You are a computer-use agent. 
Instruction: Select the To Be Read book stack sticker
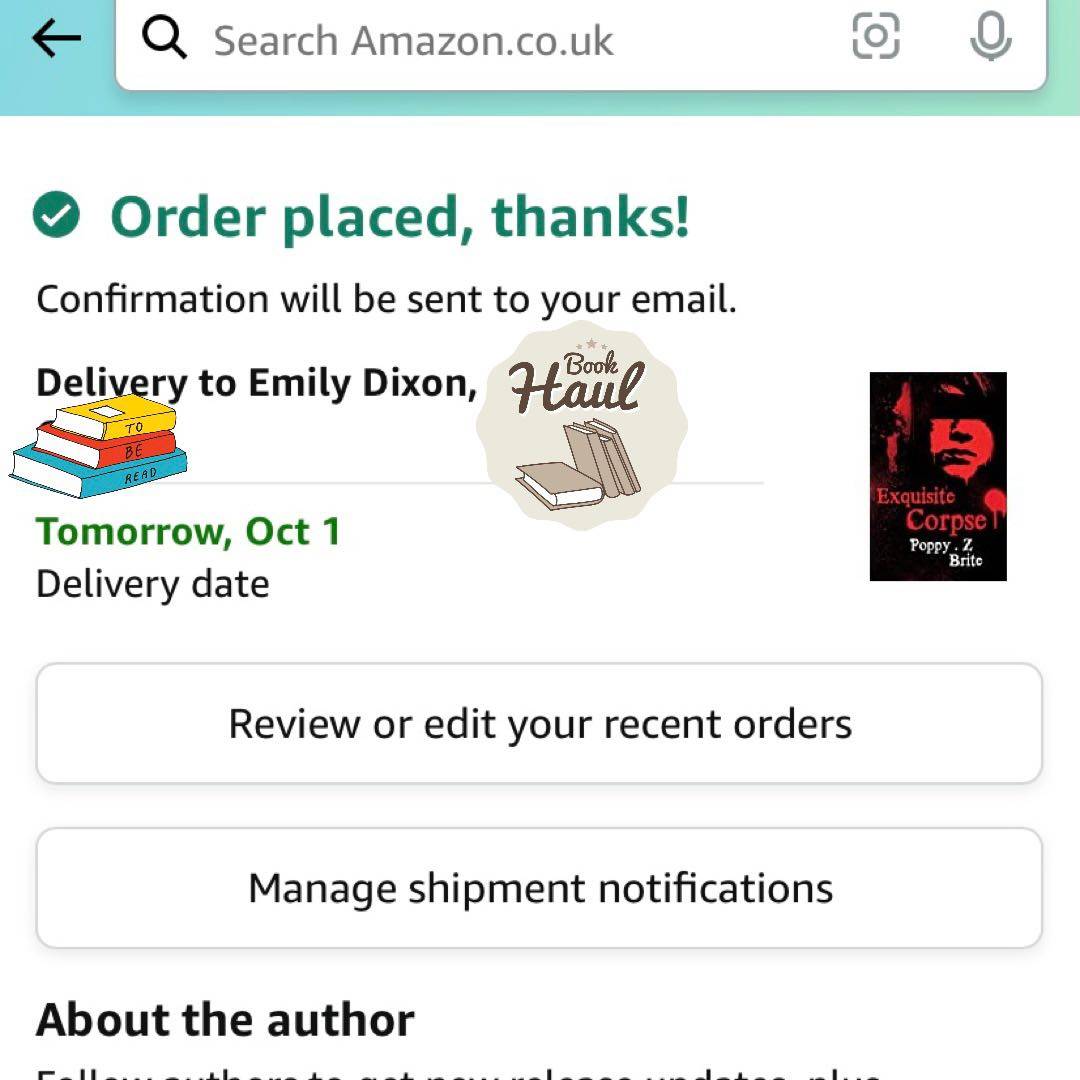tap(98, 446)
